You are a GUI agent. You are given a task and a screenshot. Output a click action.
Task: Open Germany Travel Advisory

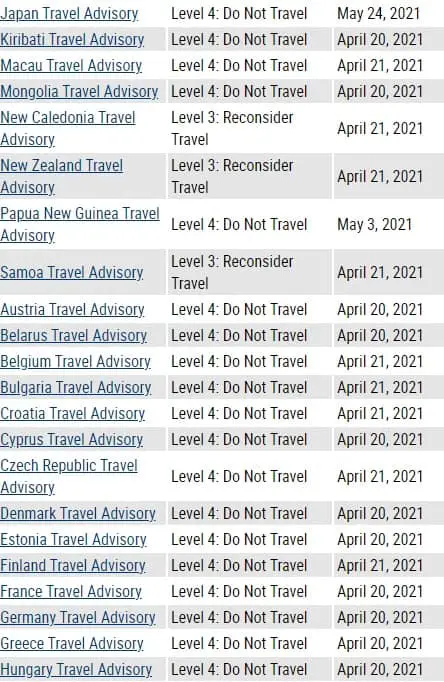[78, 618]
